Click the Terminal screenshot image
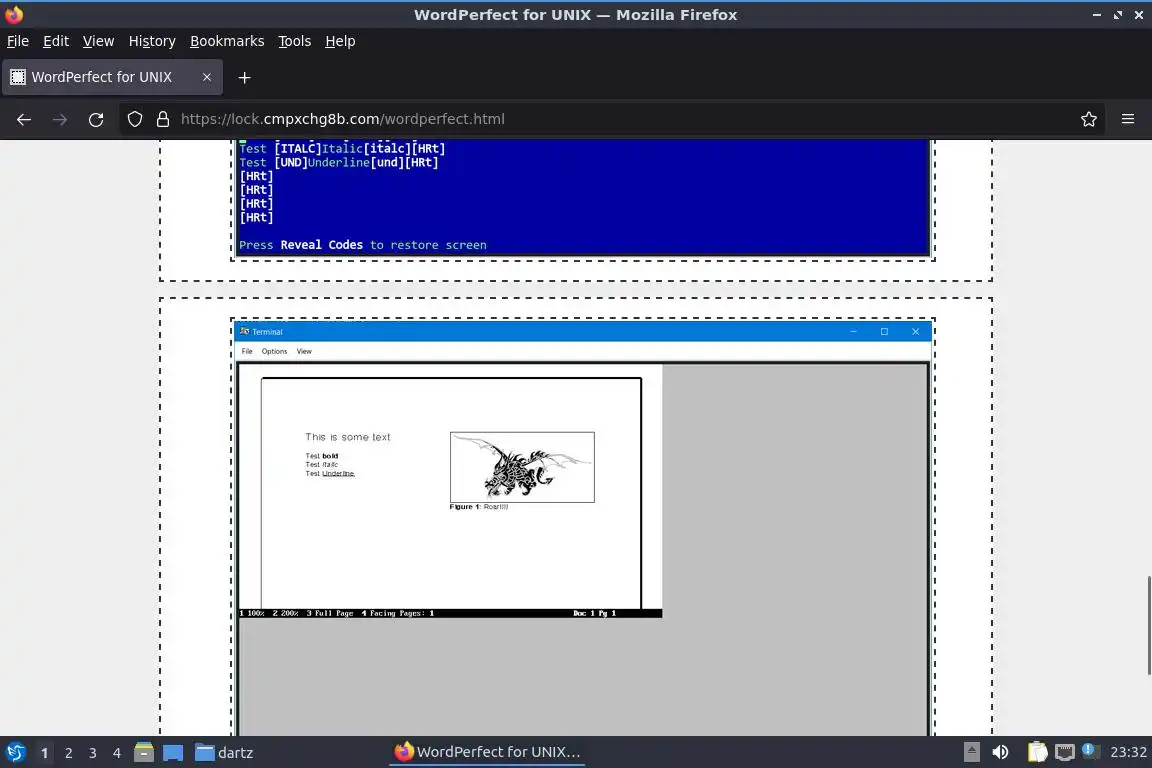The image size is (1152, 768). tap(583, 528)
